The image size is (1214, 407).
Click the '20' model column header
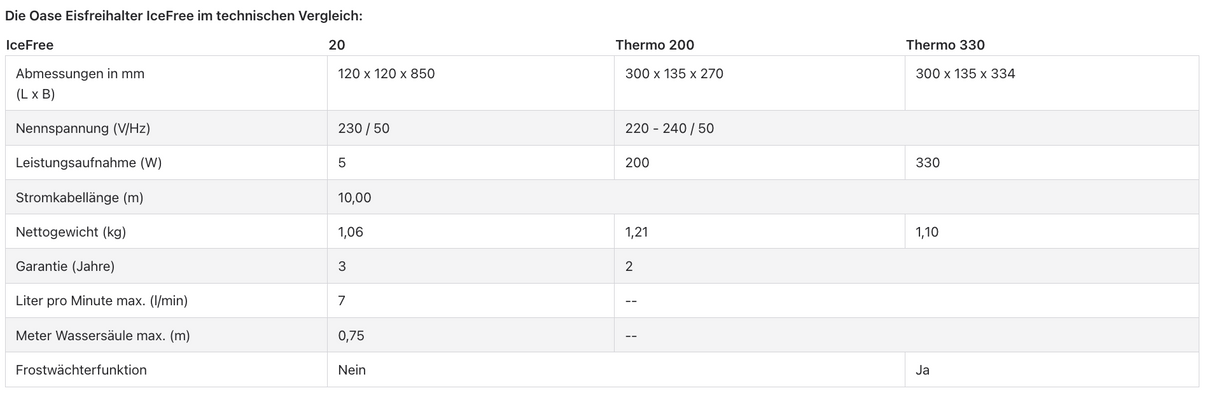[337, 45]
